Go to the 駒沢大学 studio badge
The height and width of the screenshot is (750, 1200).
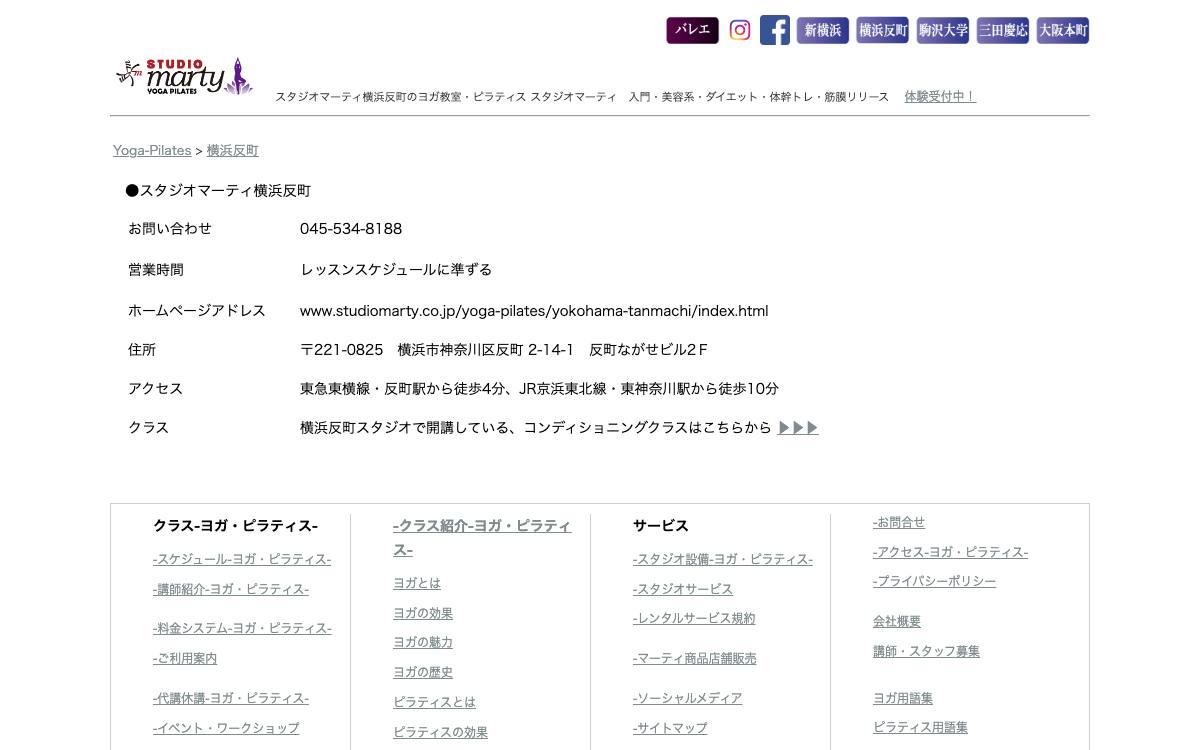tap(943, 30)
